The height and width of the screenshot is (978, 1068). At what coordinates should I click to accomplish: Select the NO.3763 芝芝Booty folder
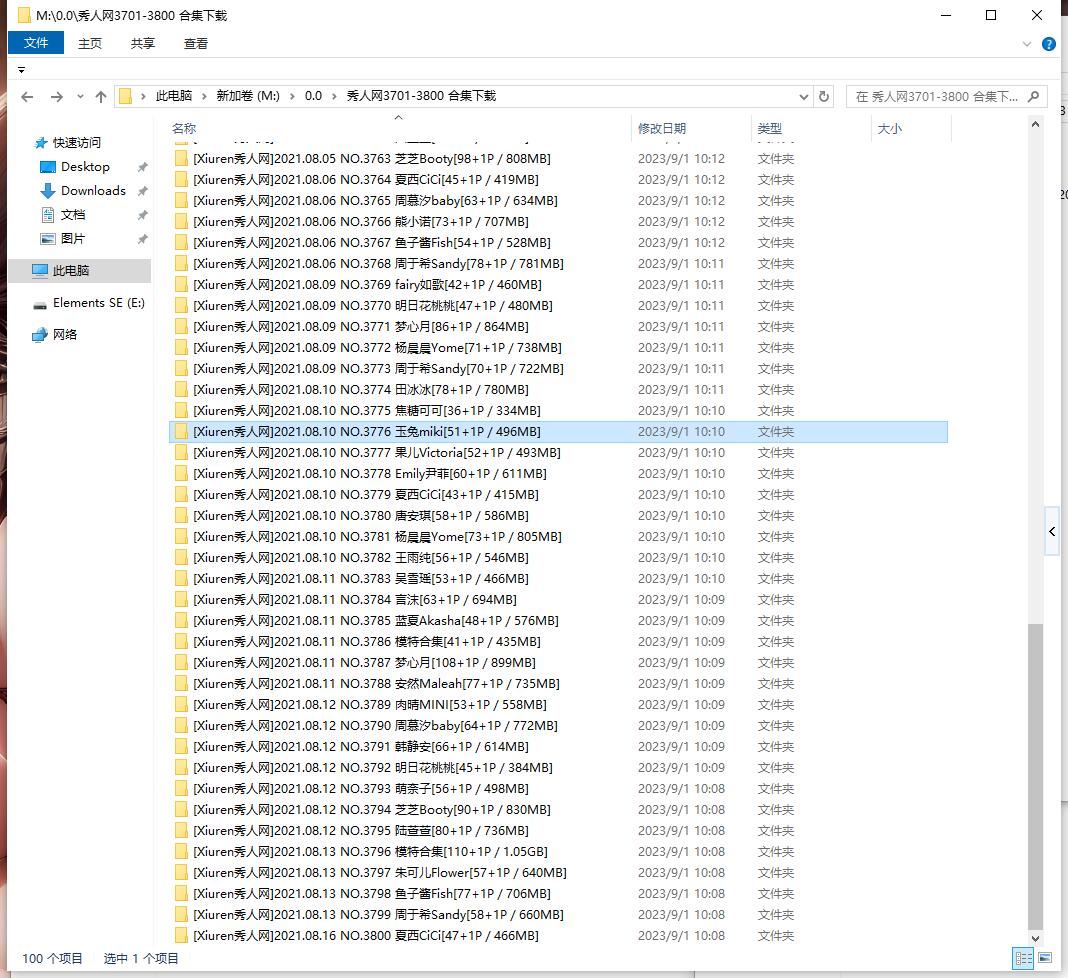click(x=559, y=159)
